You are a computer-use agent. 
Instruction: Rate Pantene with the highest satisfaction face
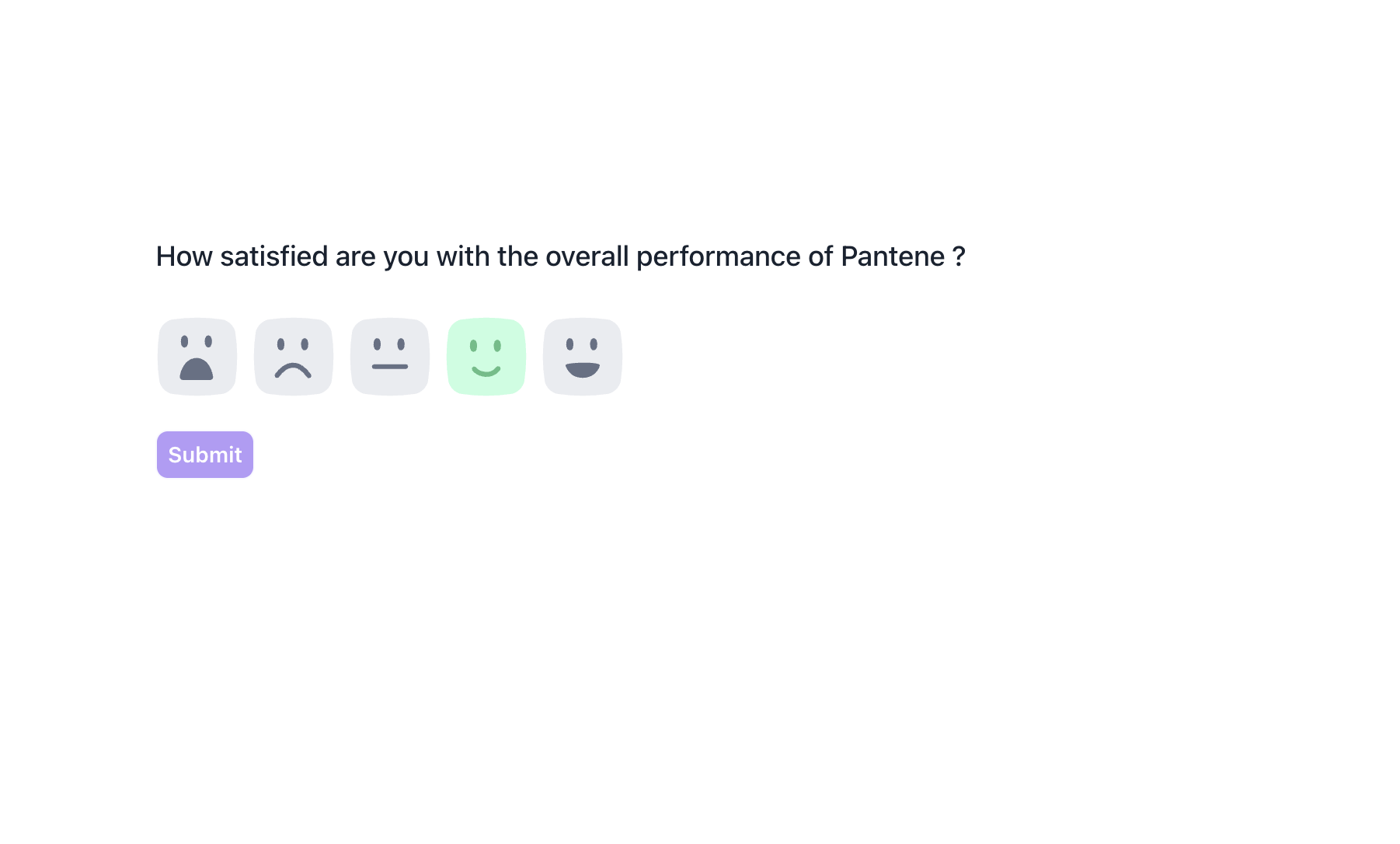tap(583, 357)
